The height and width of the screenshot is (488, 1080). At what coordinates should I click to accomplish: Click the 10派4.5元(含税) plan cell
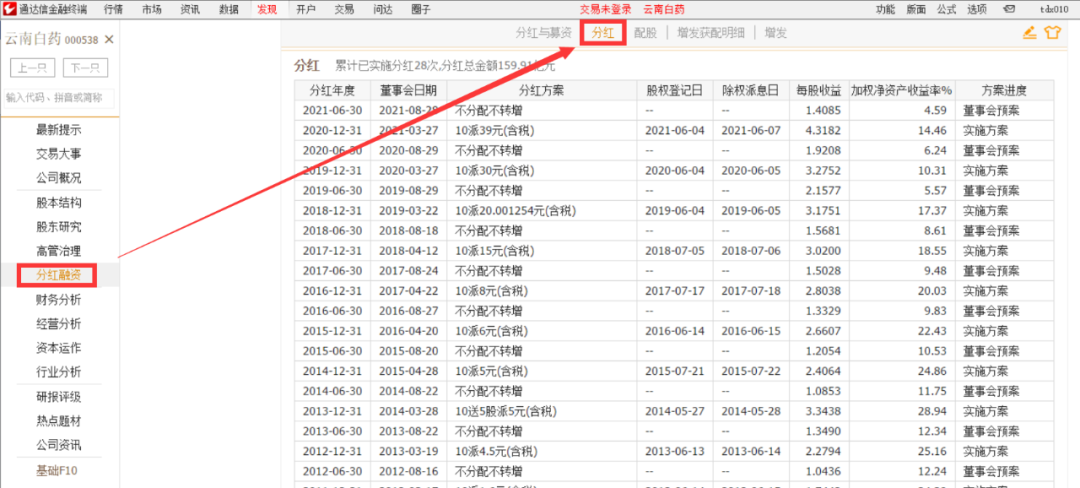[542, 452]
